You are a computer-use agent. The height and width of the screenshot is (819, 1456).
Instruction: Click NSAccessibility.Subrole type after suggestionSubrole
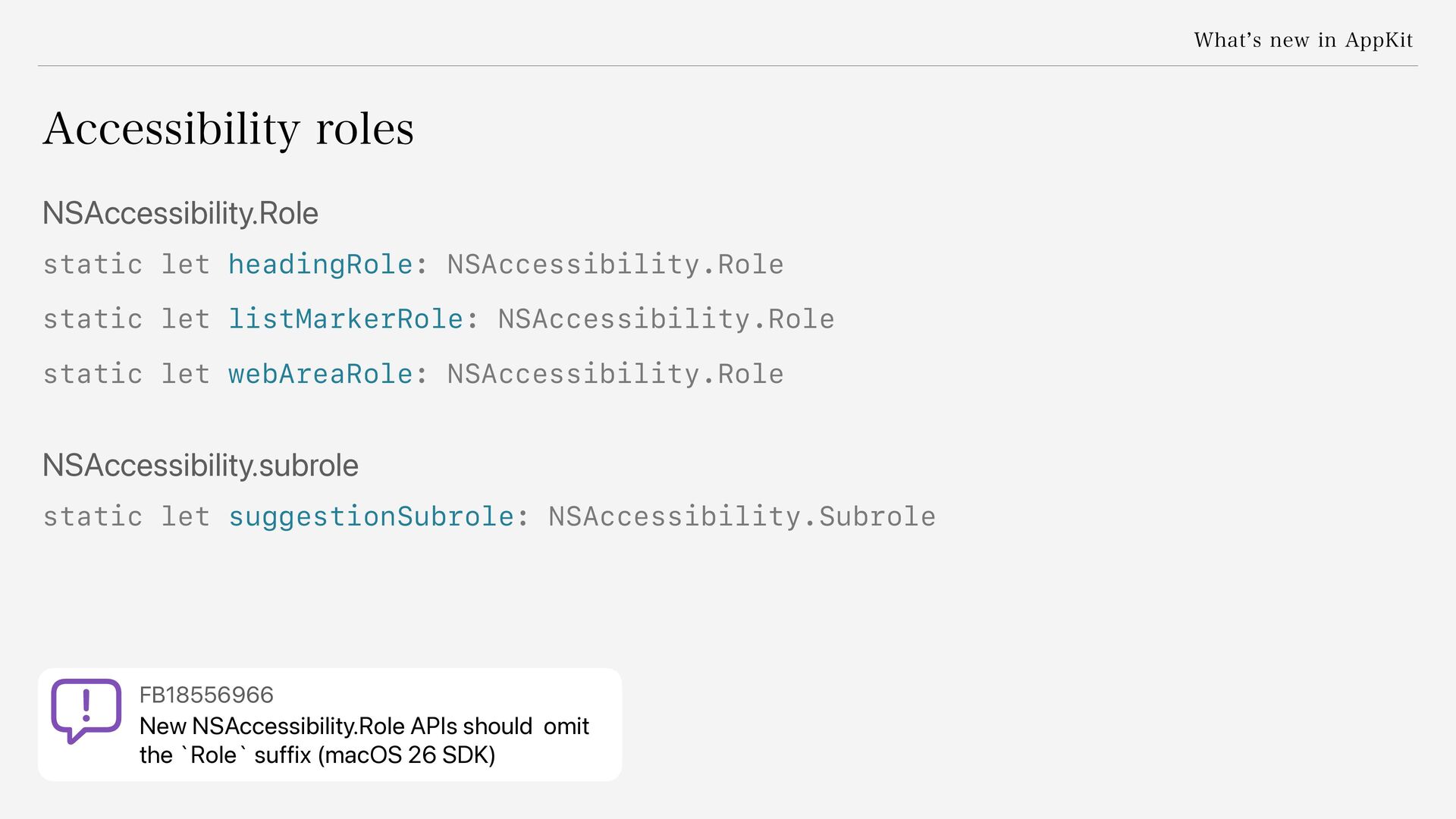(x=742, y=516)
